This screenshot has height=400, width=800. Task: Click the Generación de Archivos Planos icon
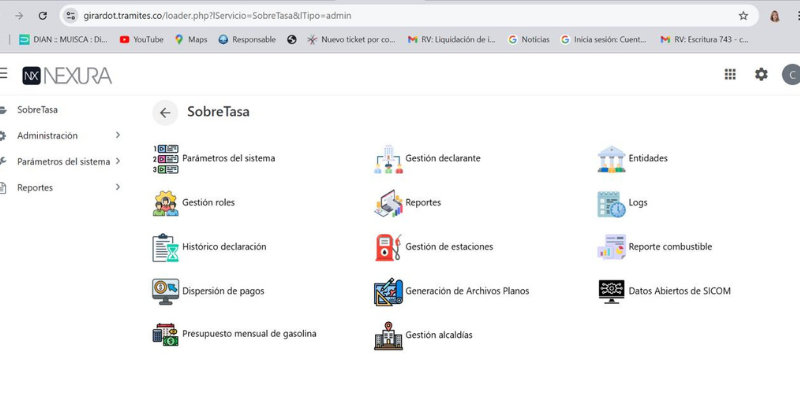click(388, 291)
